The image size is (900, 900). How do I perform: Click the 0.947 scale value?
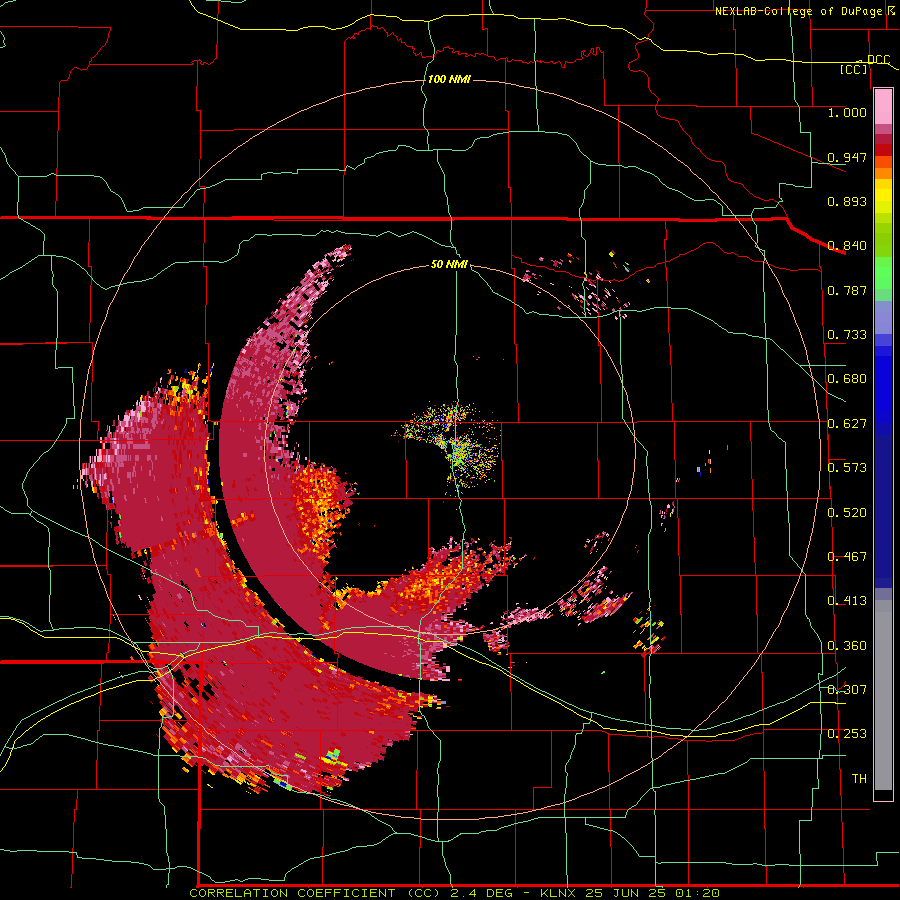click(847, 157)
